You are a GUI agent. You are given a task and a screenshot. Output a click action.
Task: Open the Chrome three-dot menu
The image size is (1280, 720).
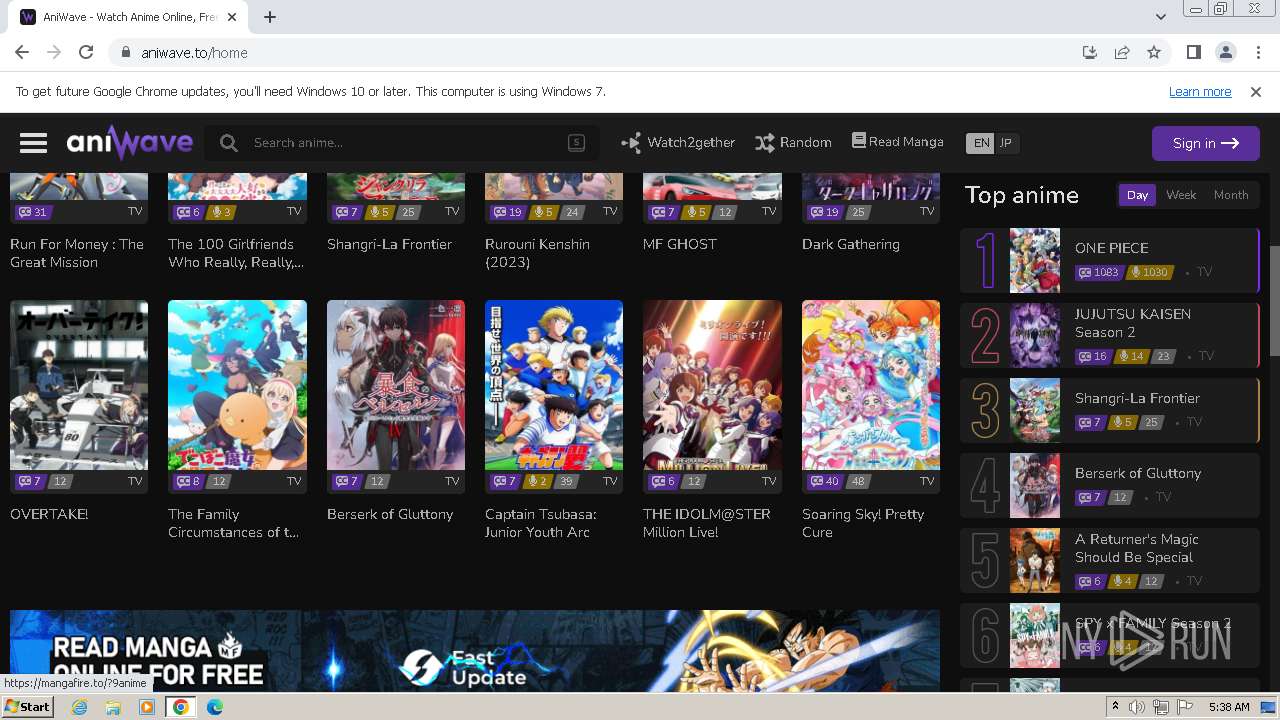click(1257, 53)
